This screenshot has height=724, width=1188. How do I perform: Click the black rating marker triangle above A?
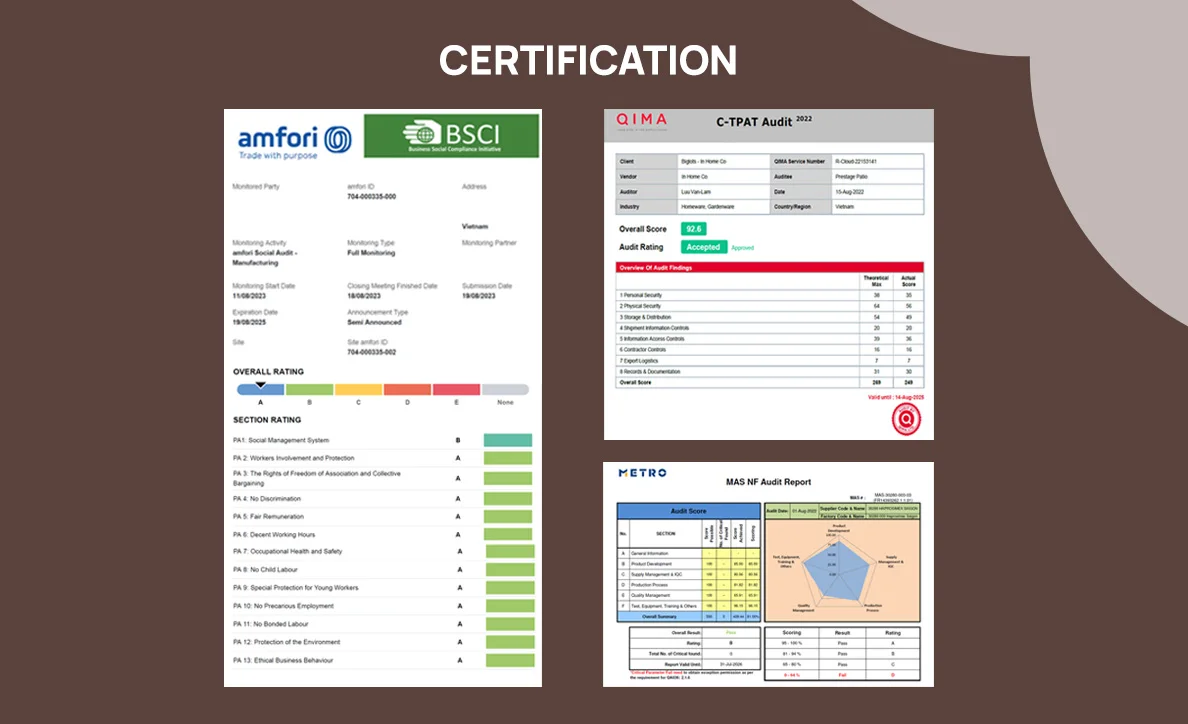coord(261,385)
